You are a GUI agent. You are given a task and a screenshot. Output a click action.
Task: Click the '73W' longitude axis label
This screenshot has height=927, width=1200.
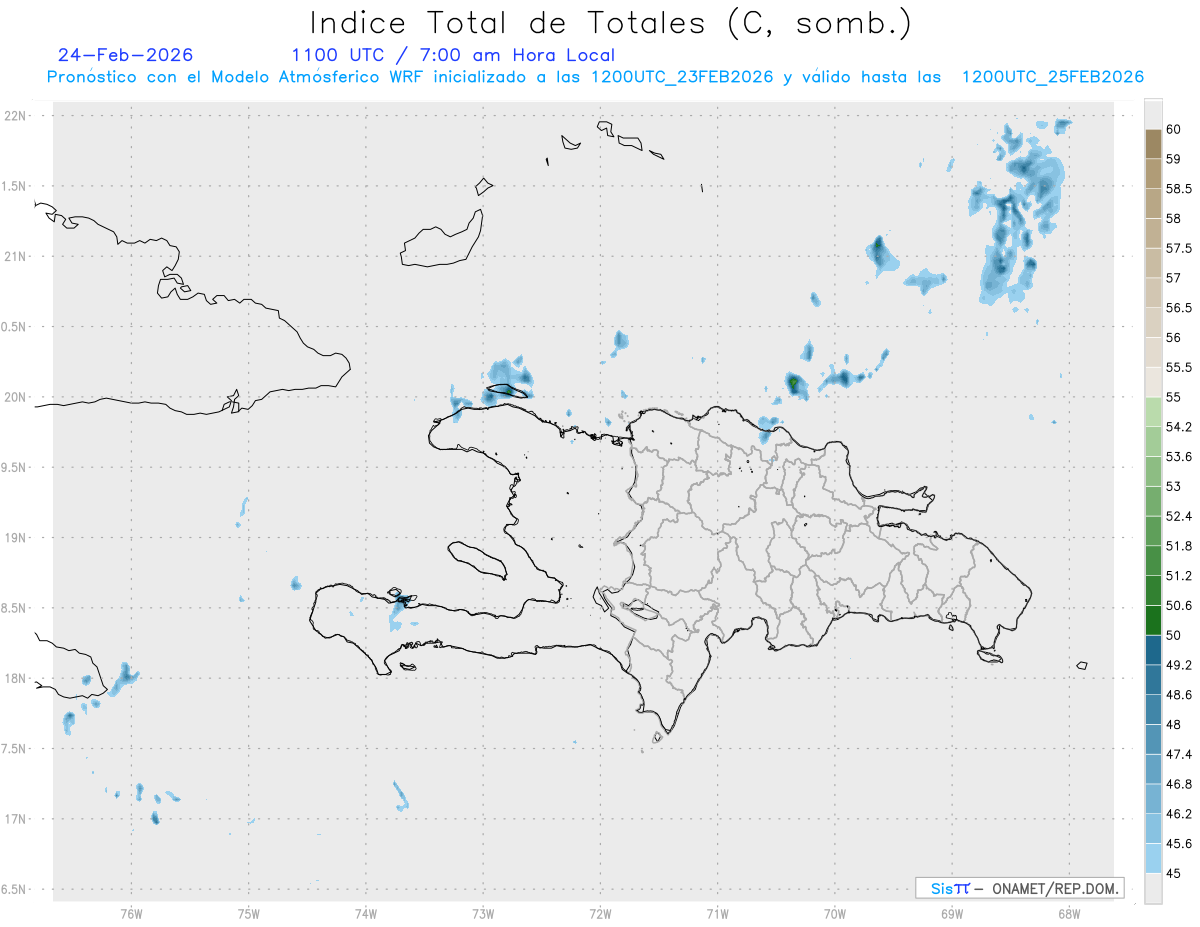pos(483,914)
